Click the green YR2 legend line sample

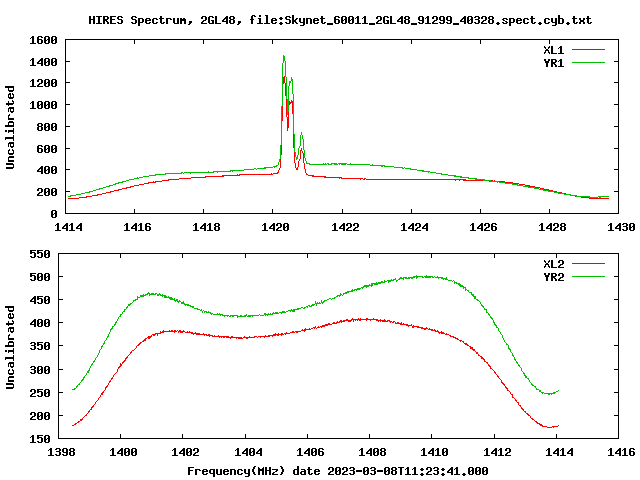588,276
